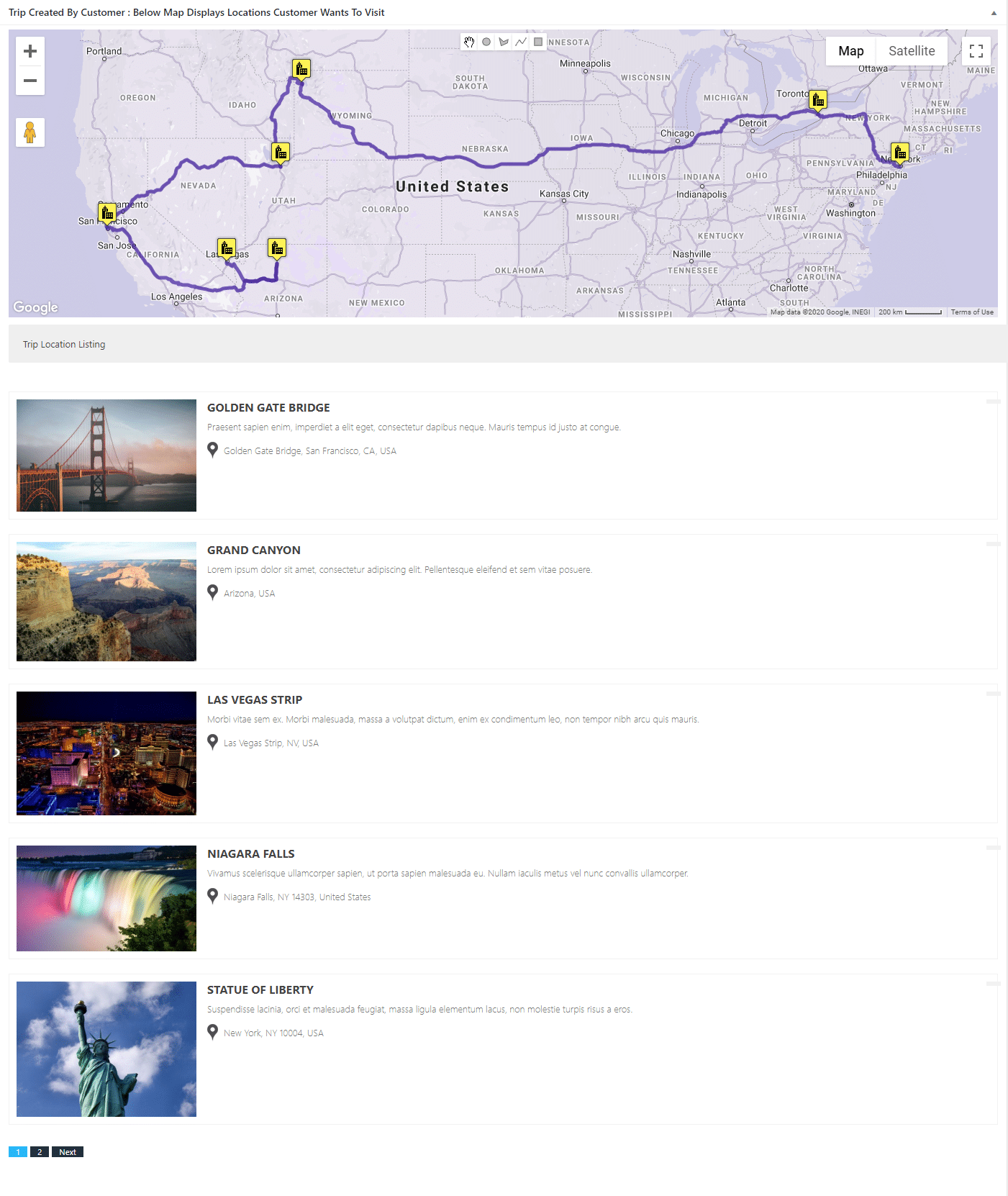Click the Next pagination button
Image resolution: width=1008 pixels, height=1196 pixels.
coord(68,1152)
